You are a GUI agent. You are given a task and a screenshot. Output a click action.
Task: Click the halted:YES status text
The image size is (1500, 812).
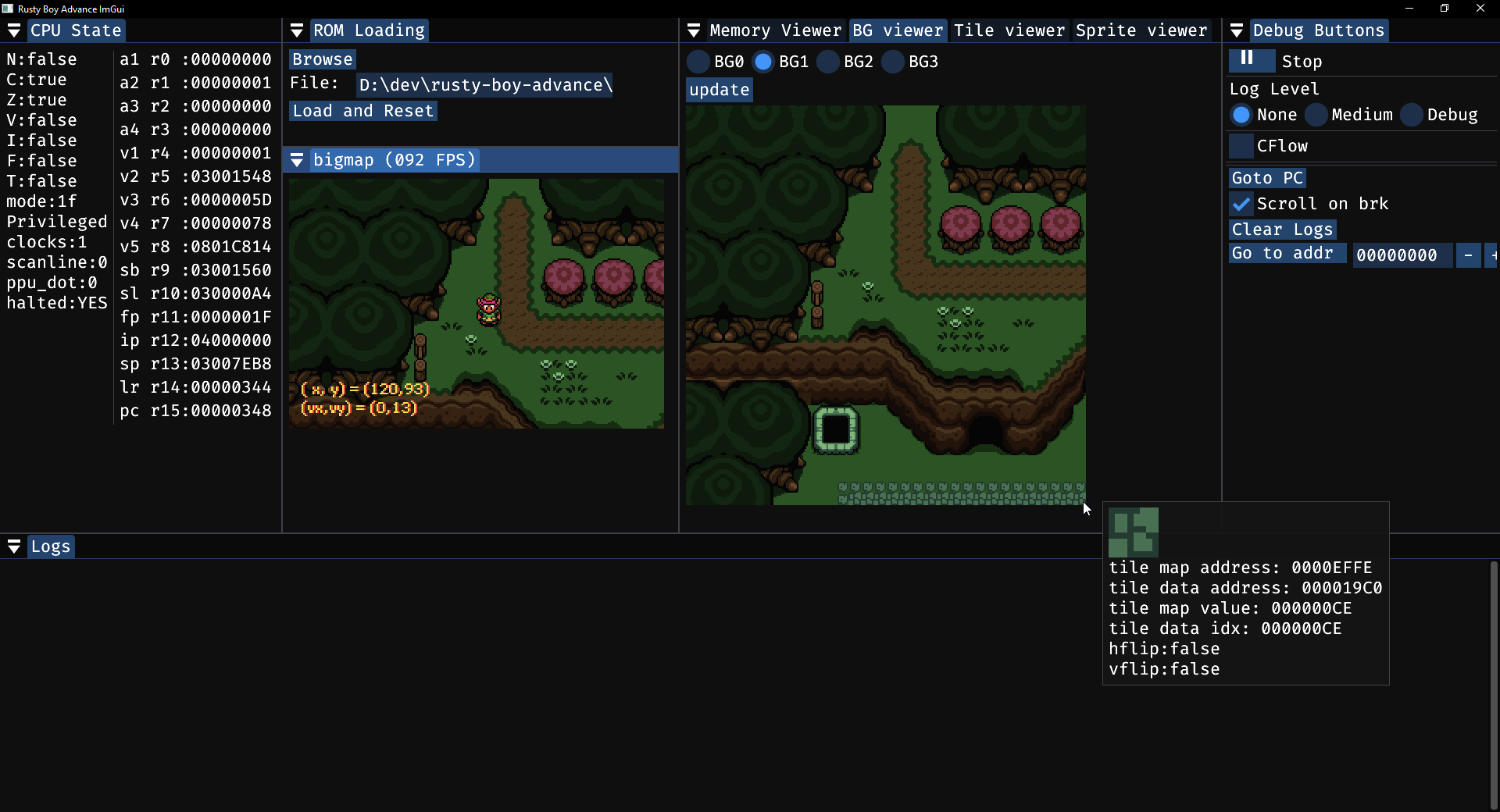pyautogui.click(x=57, y=303)
